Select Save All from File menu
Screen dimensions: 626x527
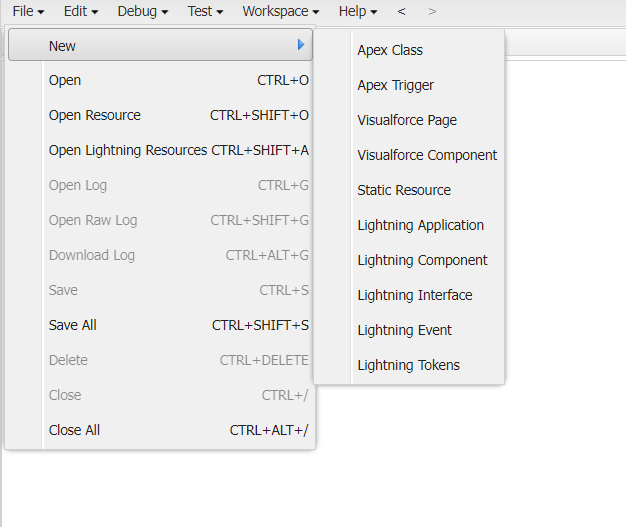tap(73, 325)
